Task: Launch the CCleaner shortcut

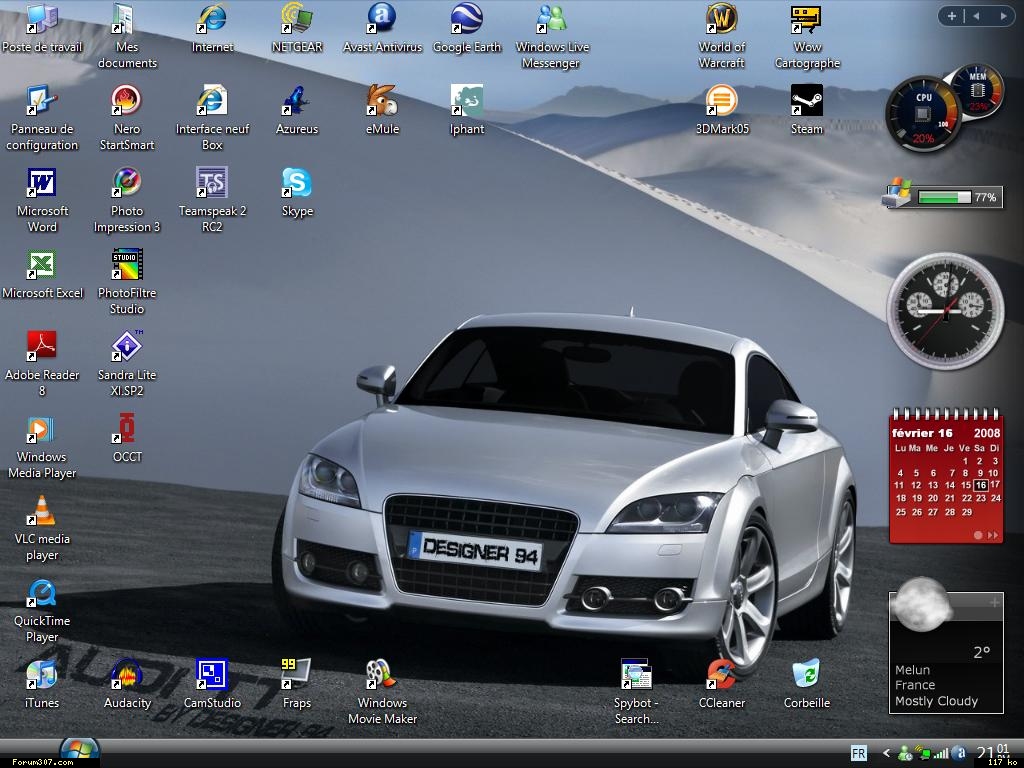Action: click(722, 675)
